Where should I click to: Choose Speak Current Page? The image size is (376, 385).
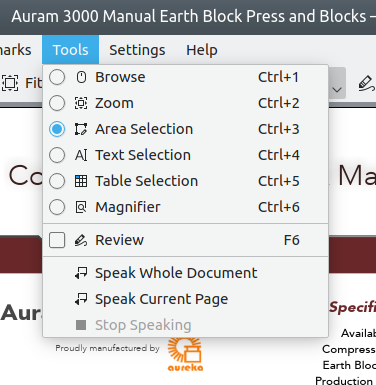coord(162,299)
